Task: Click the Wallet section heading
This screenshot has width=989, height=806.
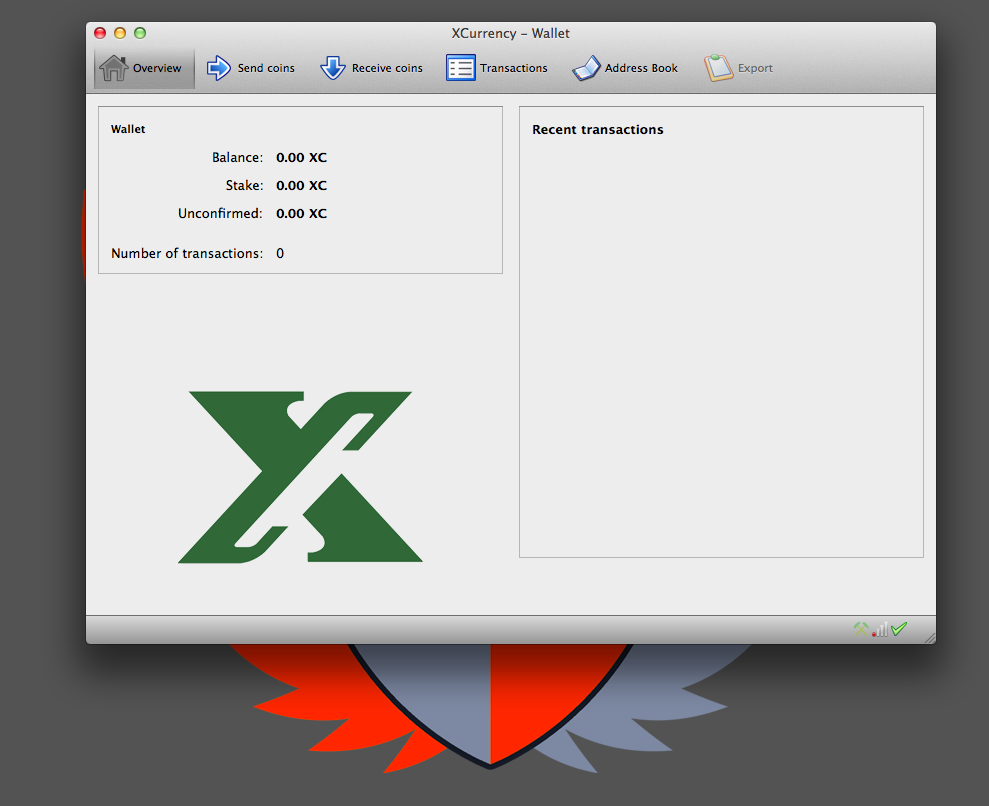Action: 128,129
